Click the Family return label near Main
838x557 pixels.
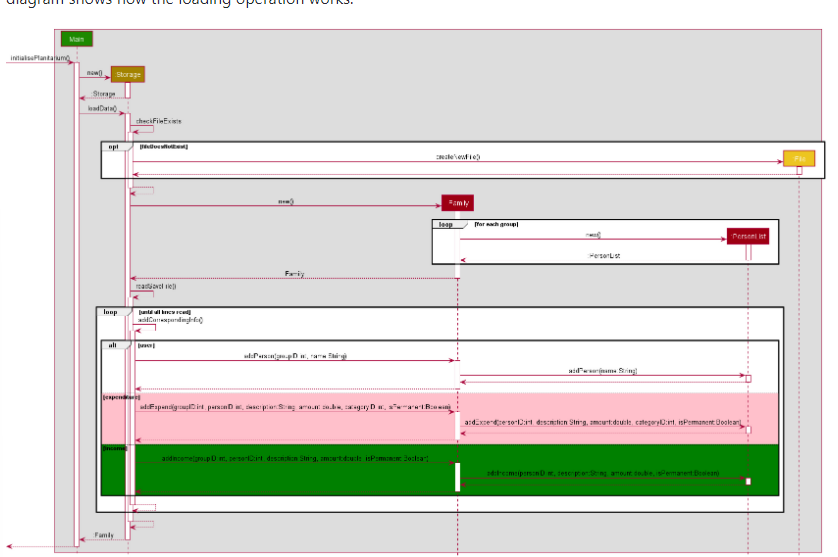click(104, 535)
